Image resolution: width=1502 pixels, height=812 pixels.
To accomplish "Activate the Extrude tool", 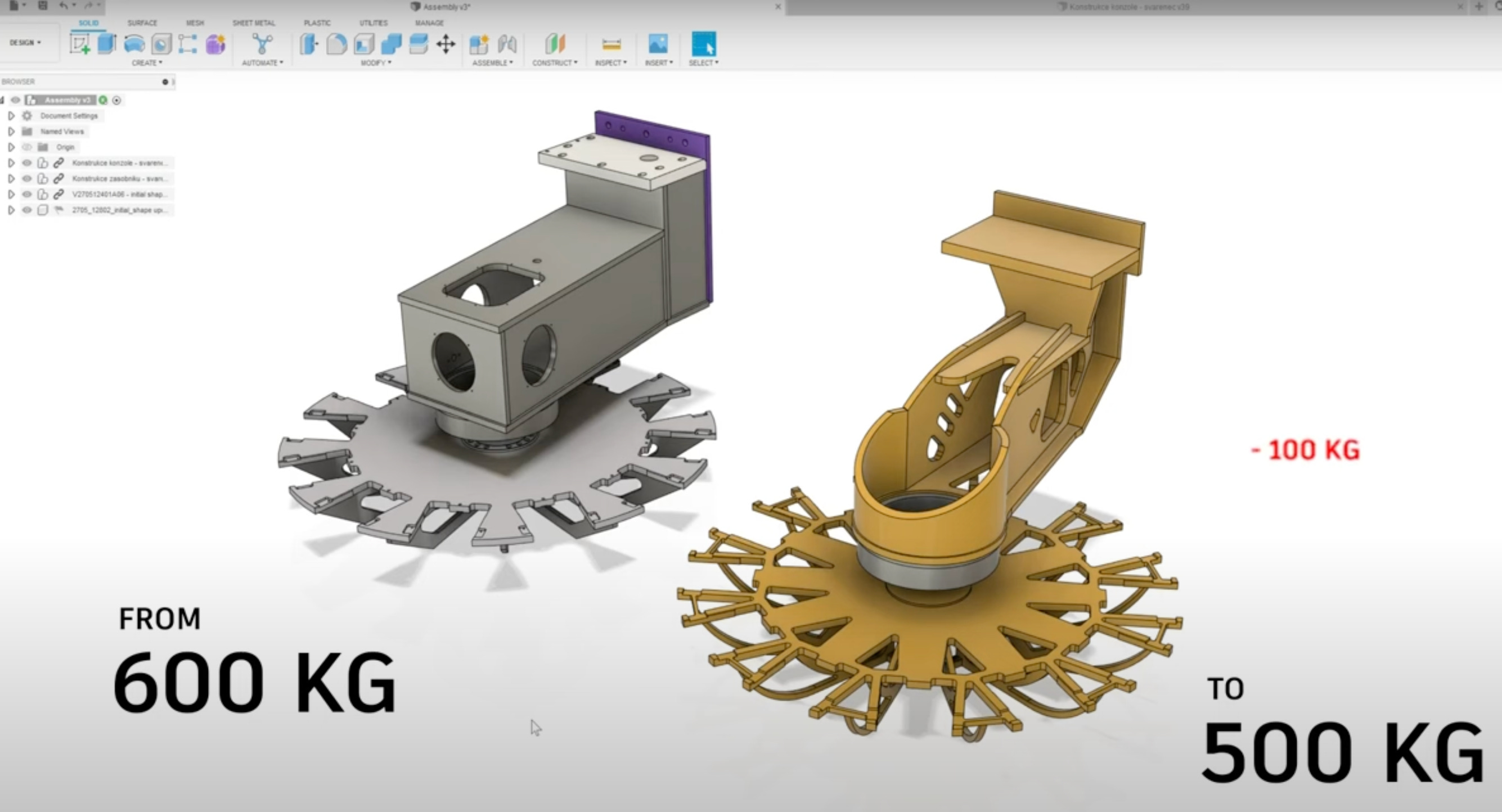I will (107, 45).
